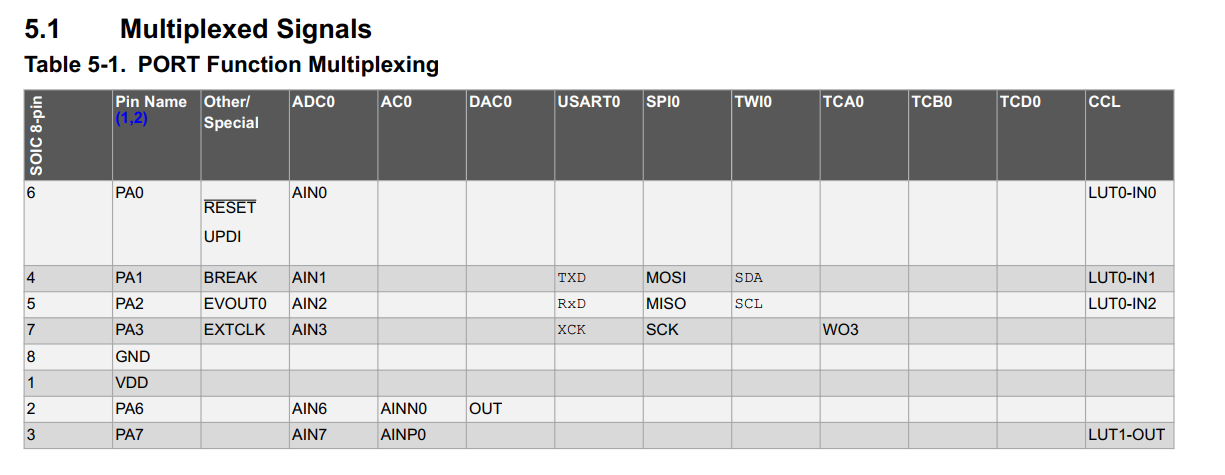Click the USART0 column header

pos(589,102)
